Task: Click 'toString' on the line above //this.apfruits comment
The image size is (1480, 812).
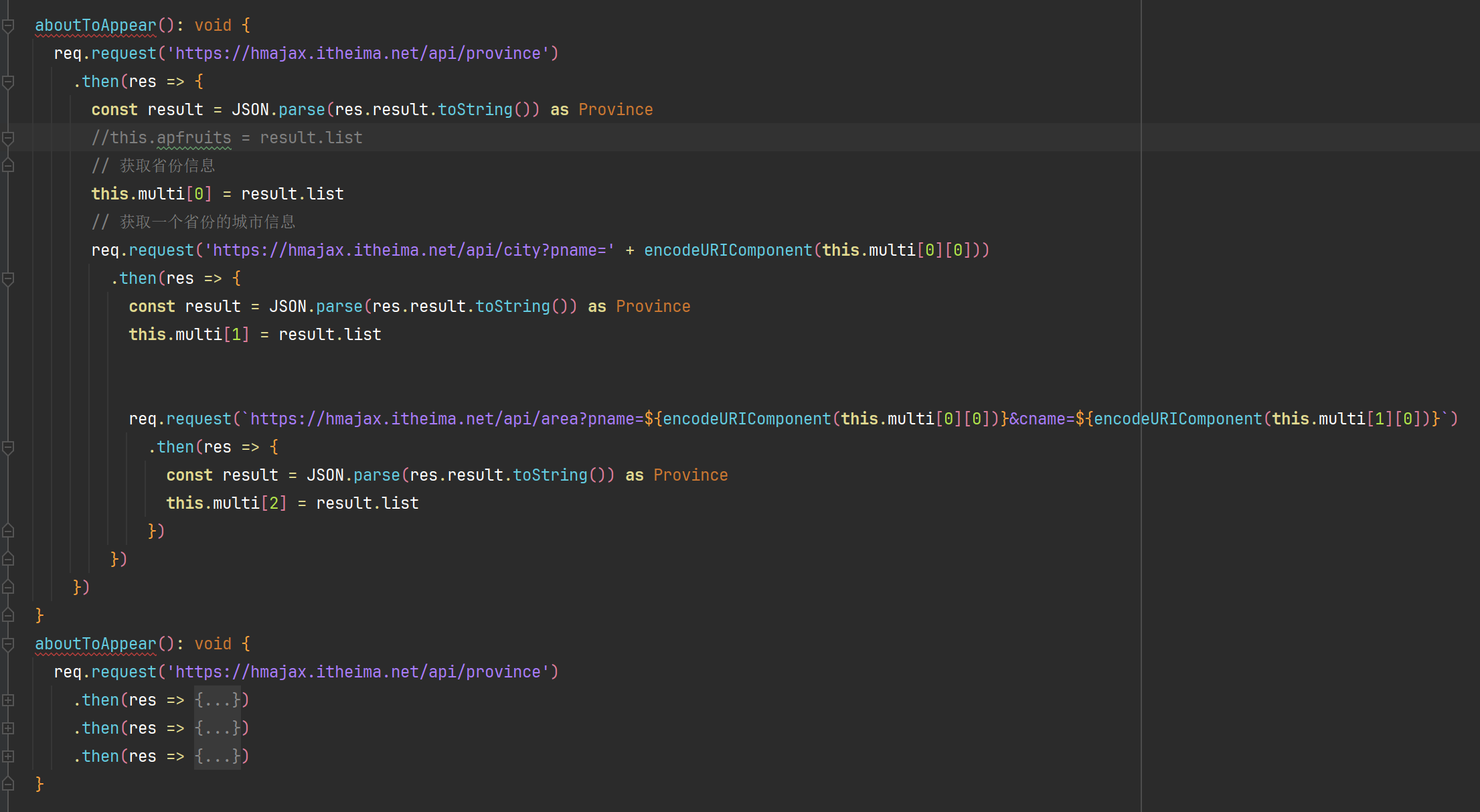Action: point(475,110)
